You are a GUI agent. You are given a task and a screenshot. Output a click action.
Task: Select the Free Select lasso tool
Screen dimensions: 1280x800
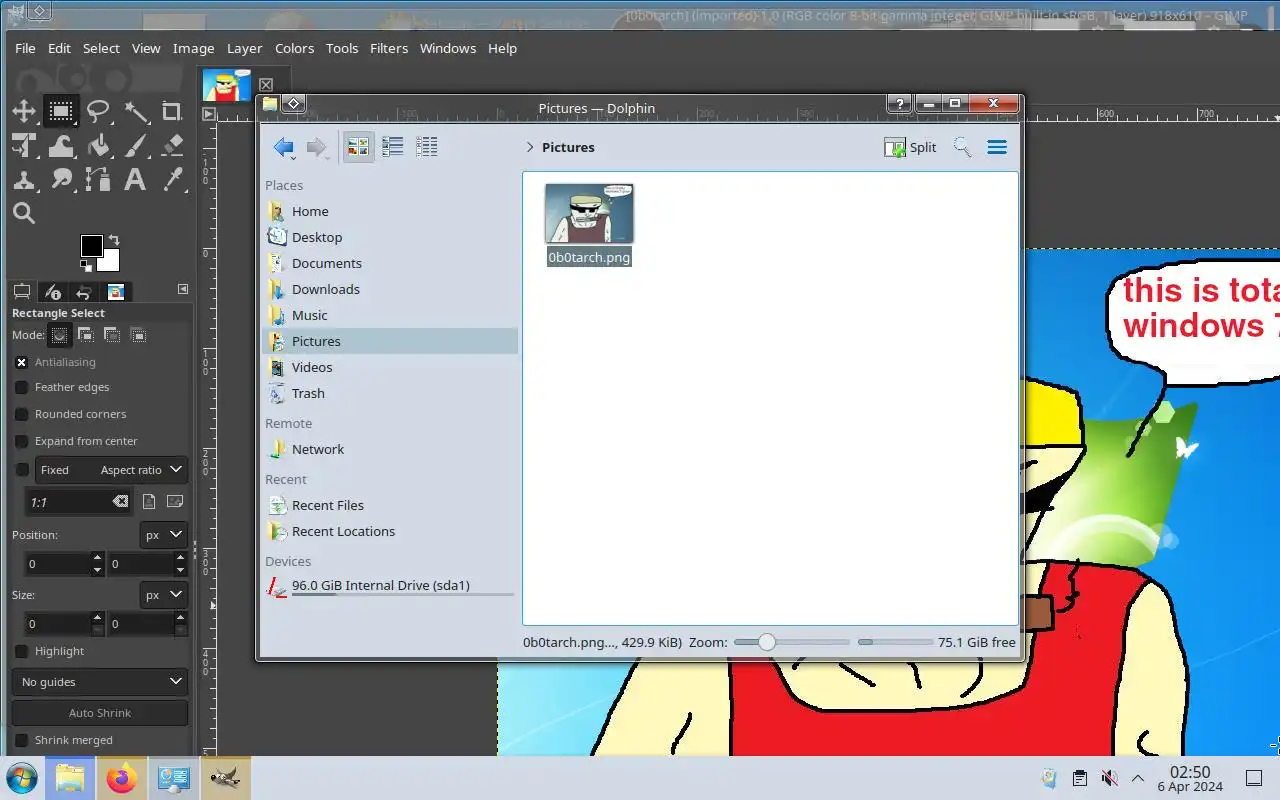tap(98, 111)
